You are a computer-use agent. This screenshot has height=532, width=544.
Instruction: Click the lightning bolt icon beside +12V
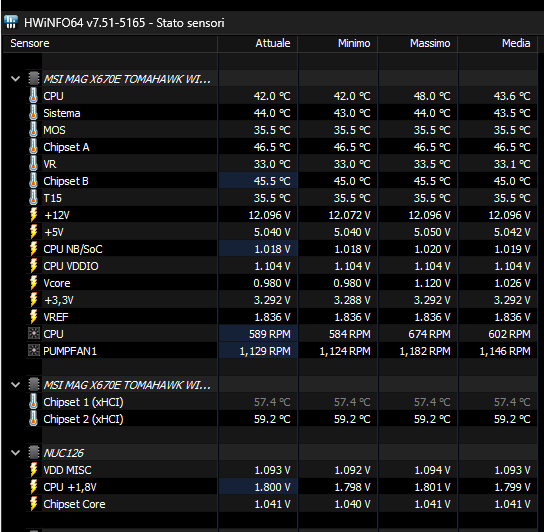coord(33,215)
